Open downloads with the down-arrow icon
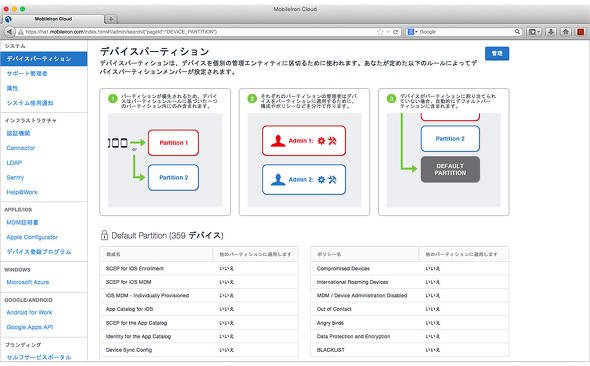Viewport: 590px width, 366px height. (x=551, y=32)
